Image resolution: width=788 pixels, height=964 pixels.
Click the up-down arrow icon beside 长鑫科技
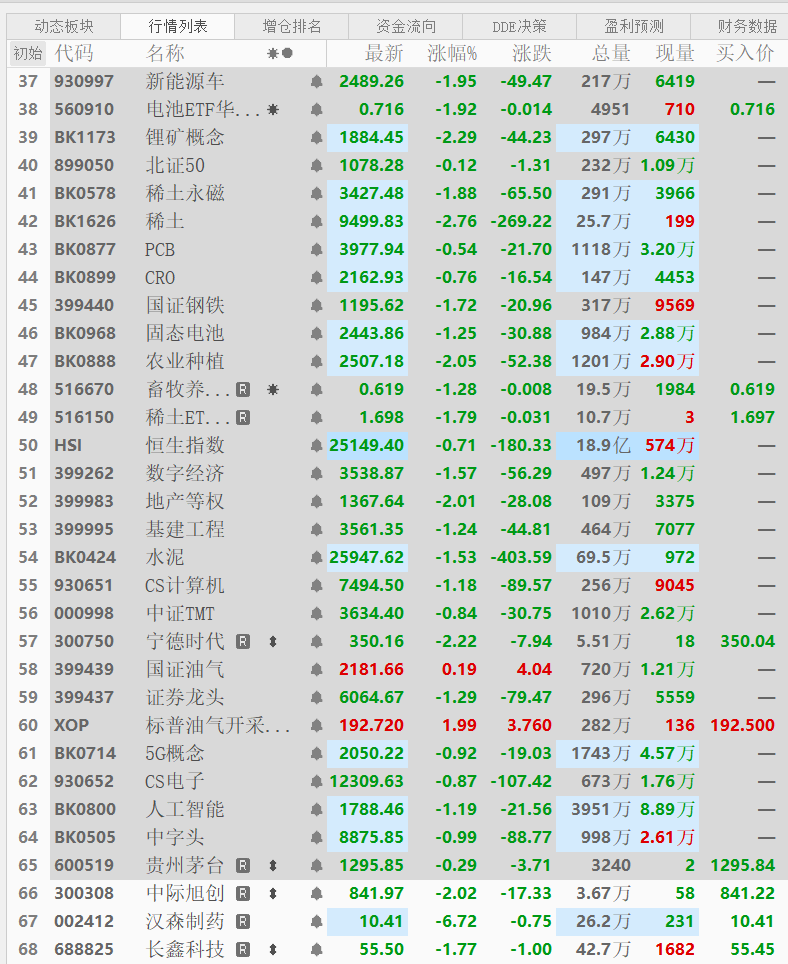(x=273, y=949)
